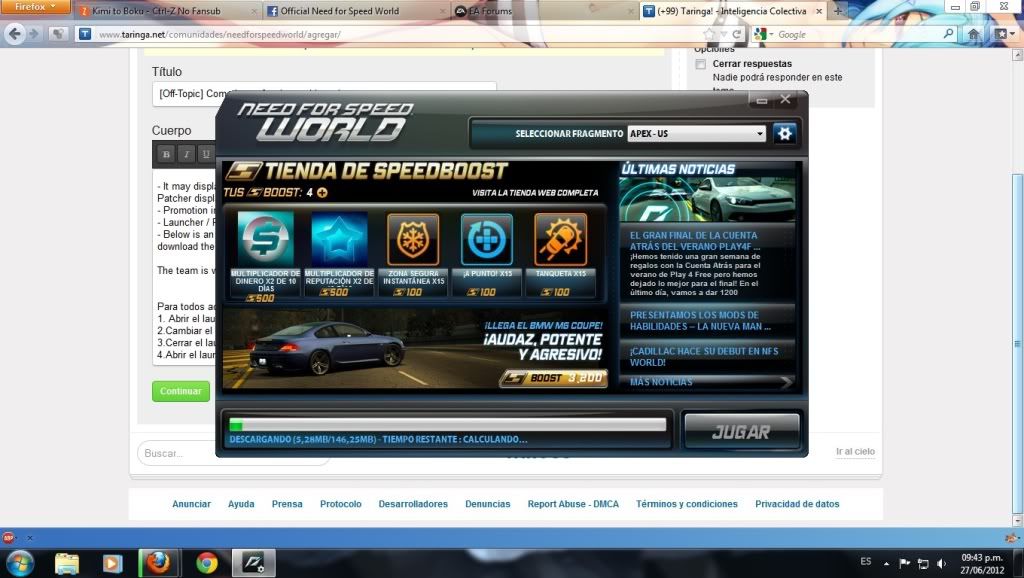Image resolution: width=1024 pixels, height=578 pixels.
Task: Reload the current Taringa page
Action: click(x=737, y=34)
